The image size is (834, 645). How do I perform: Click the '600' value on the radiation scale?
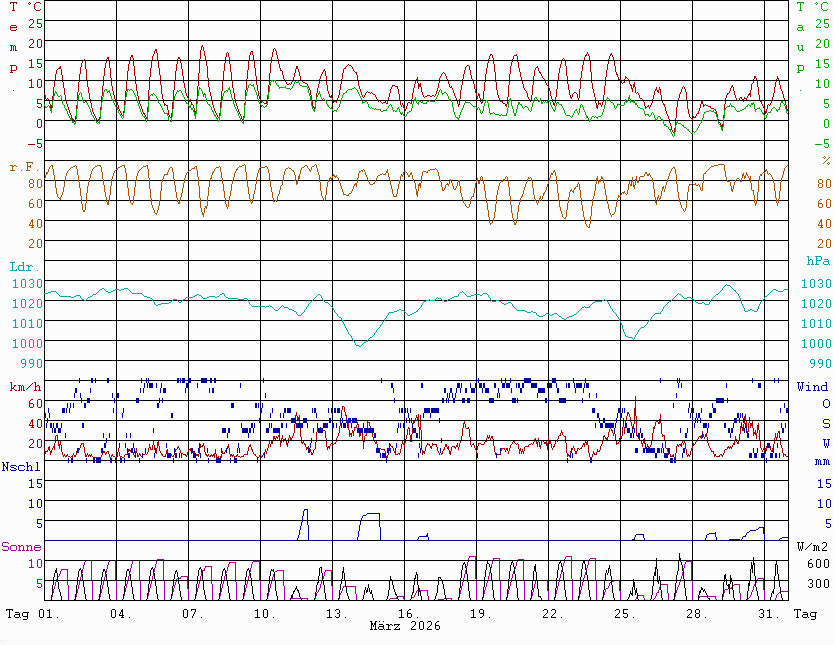point(818,563)
